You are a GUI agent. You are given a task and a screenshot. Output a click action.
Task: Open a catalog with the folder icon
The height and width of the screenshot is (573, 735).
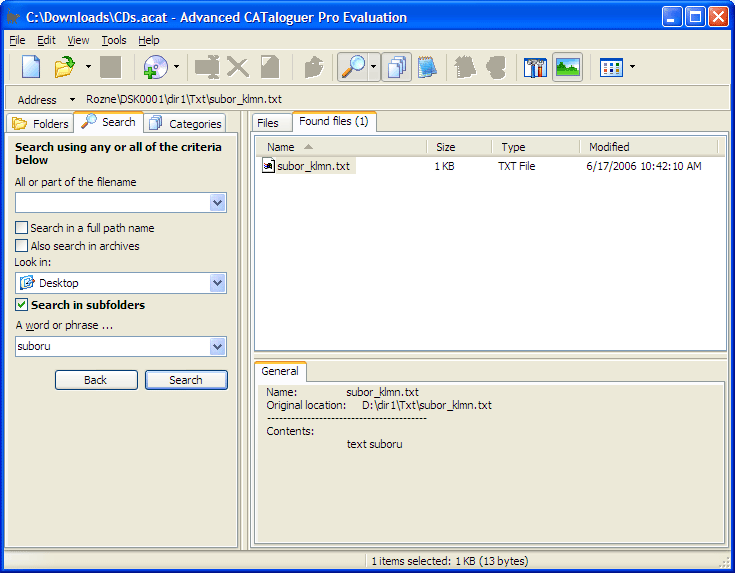[x=65, y=67]
